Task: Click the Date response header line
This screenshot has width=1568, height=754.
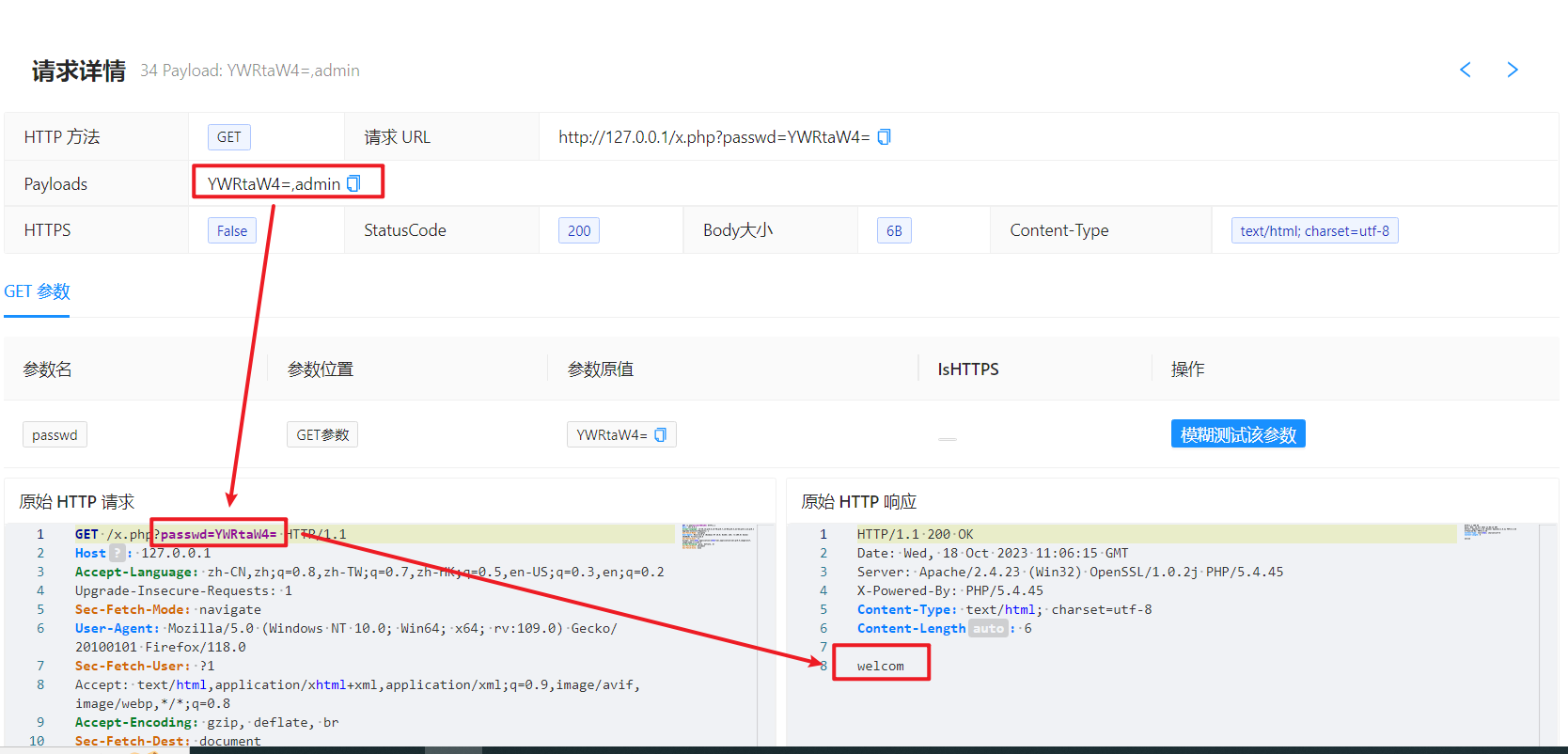Action: (x=992, y=553)
